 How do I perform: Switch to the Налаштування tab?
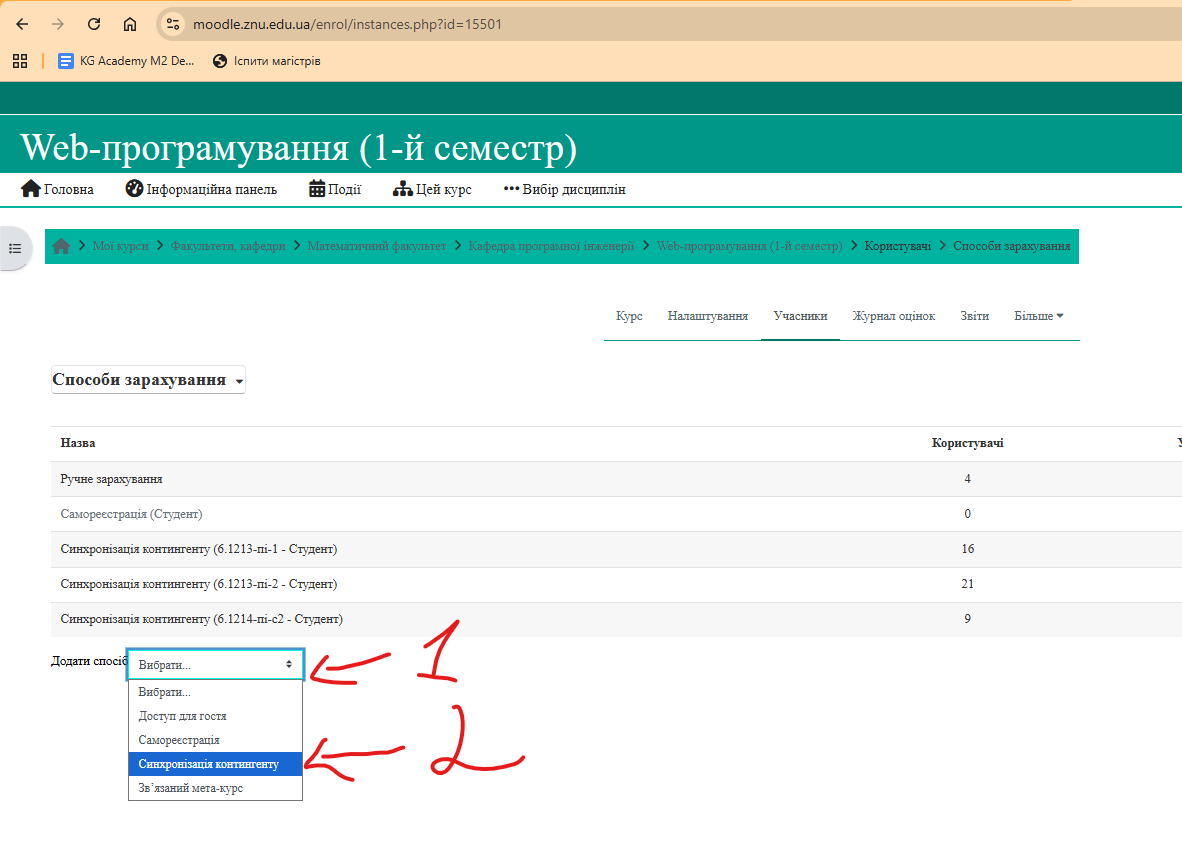(x=708, y=316)
